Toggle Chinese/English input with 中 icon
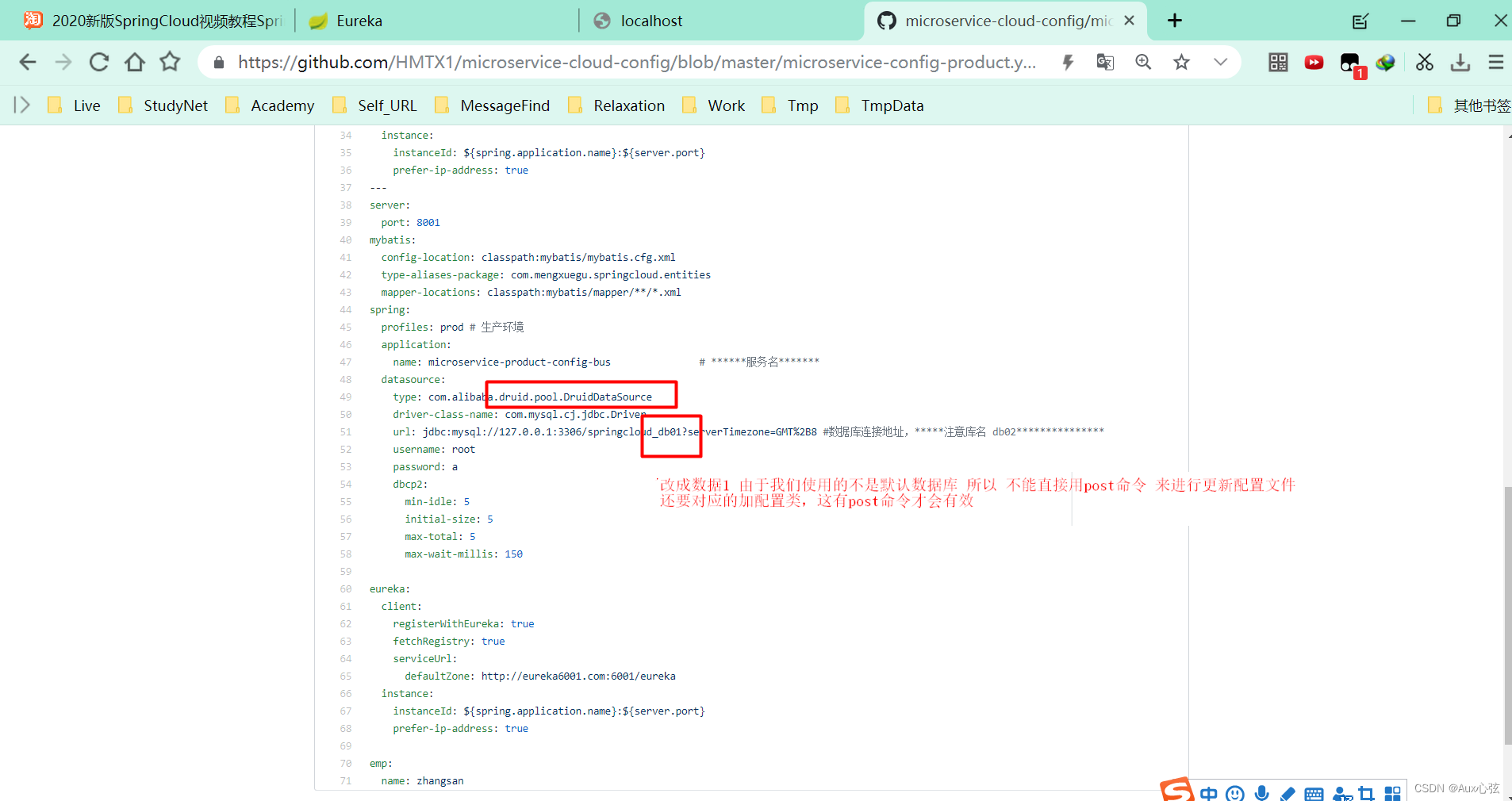The image size is (1512, 801). (x=1209, y=792)
